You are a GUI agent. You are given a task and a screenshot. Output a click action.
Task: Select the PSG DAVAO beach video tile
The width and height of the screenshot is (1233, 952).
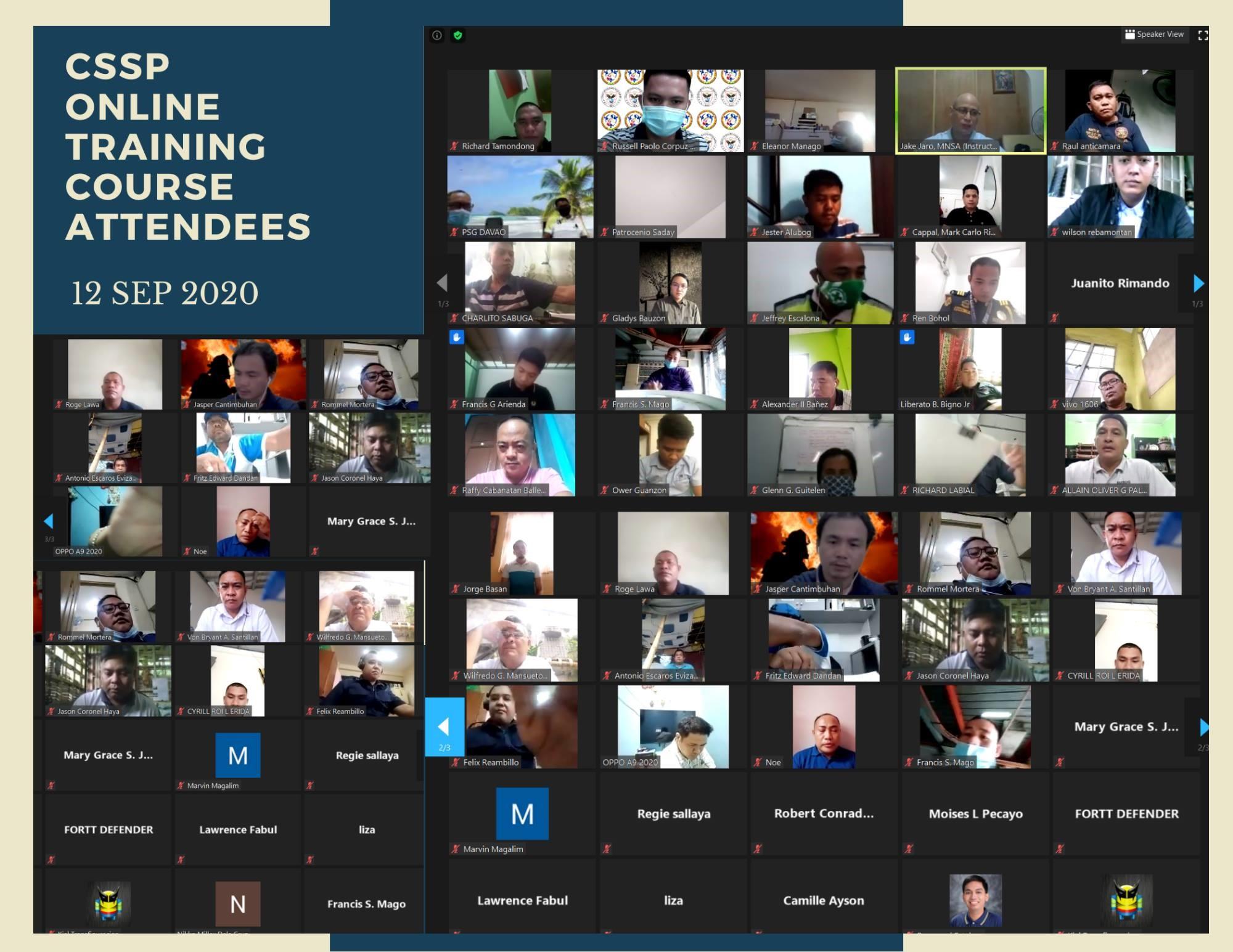pyautogui.click(x=520, y=197)
